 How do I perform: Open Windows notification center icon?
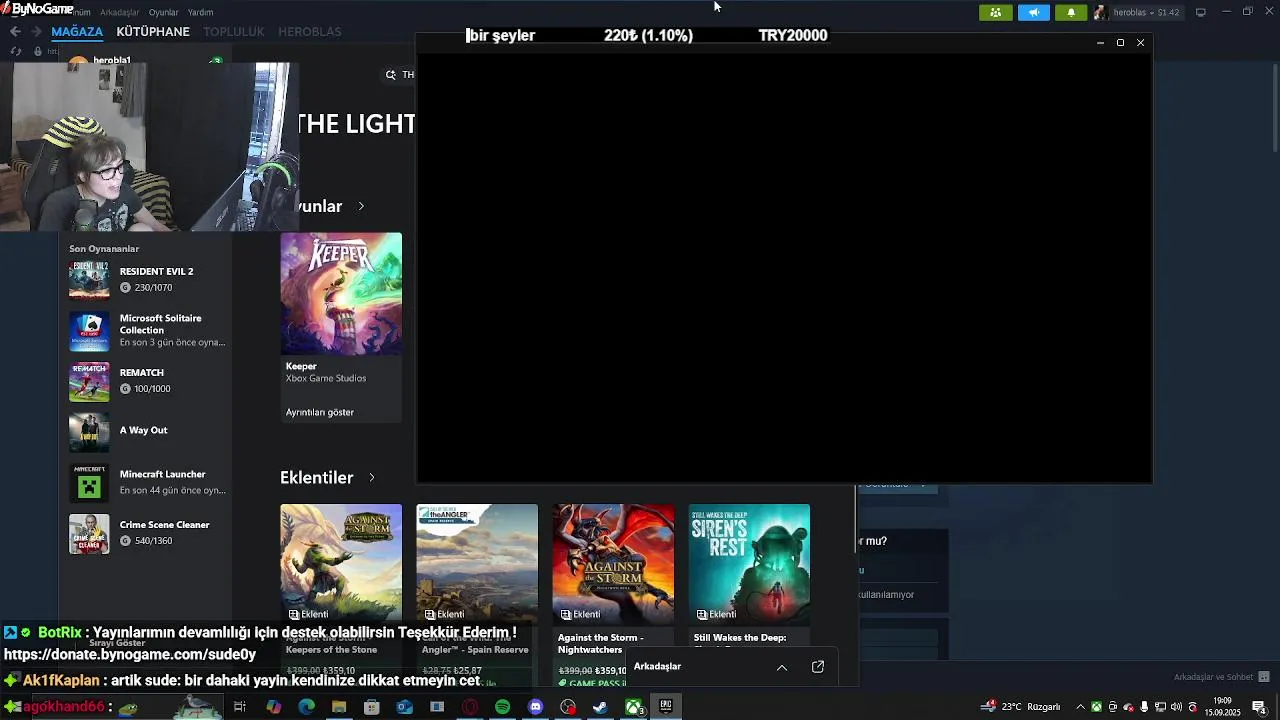point(1258,707)
